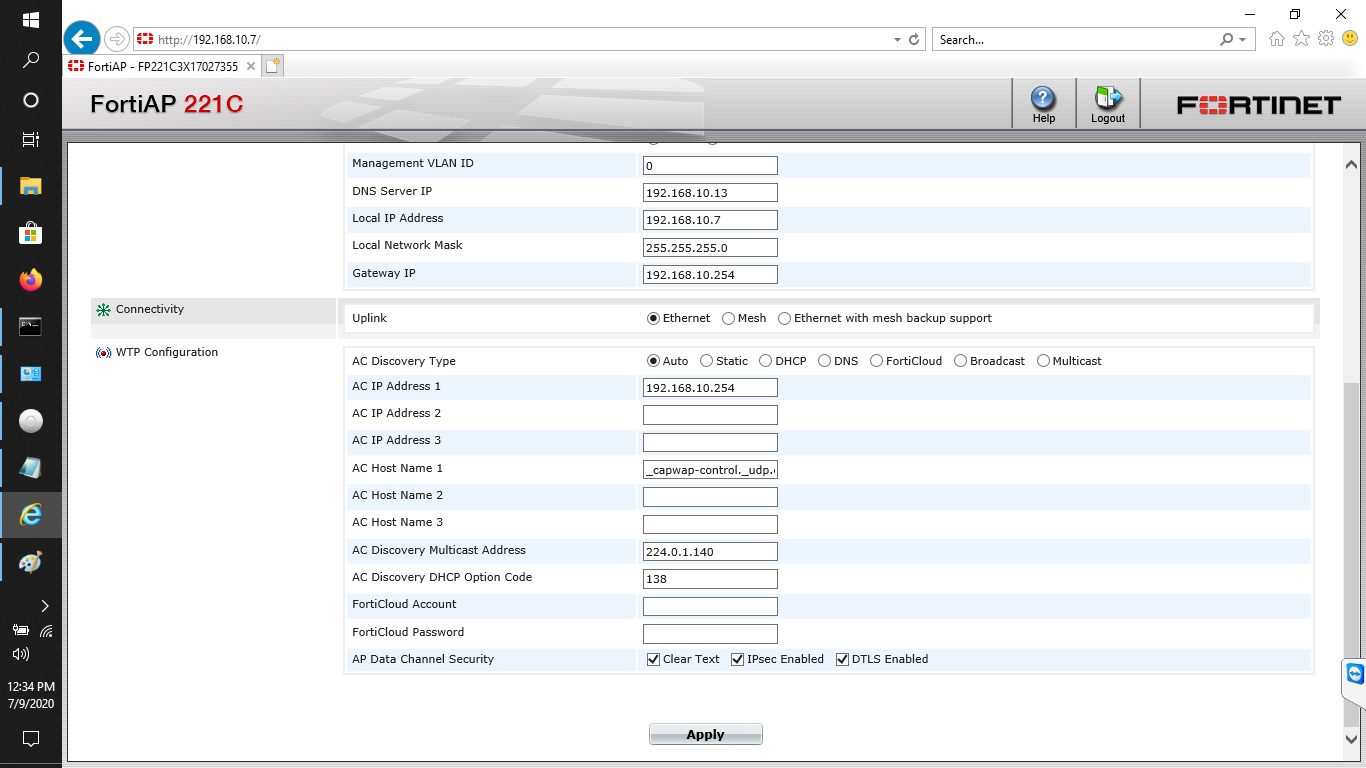Expand the address bar history dropdown
Image resolution: width=1366 pixels, height=768 pixels.
click(x=897, y=40)
